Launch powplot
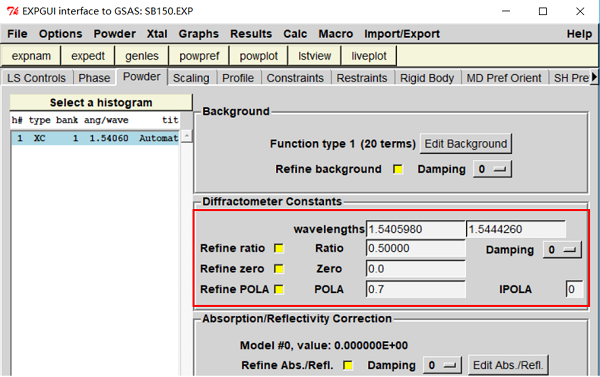The image size is (600, 377). (x=259, y=56)
